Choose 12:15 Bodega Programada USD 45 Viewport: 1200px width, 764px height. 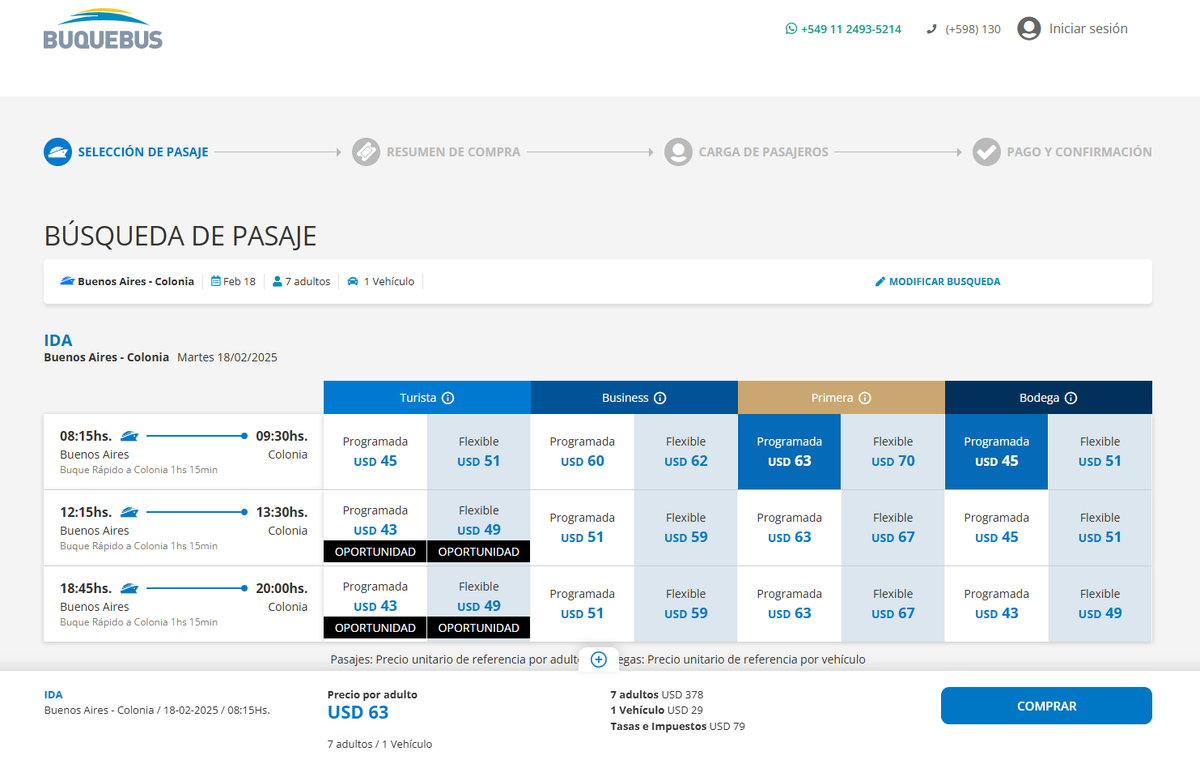click(996, 528)
